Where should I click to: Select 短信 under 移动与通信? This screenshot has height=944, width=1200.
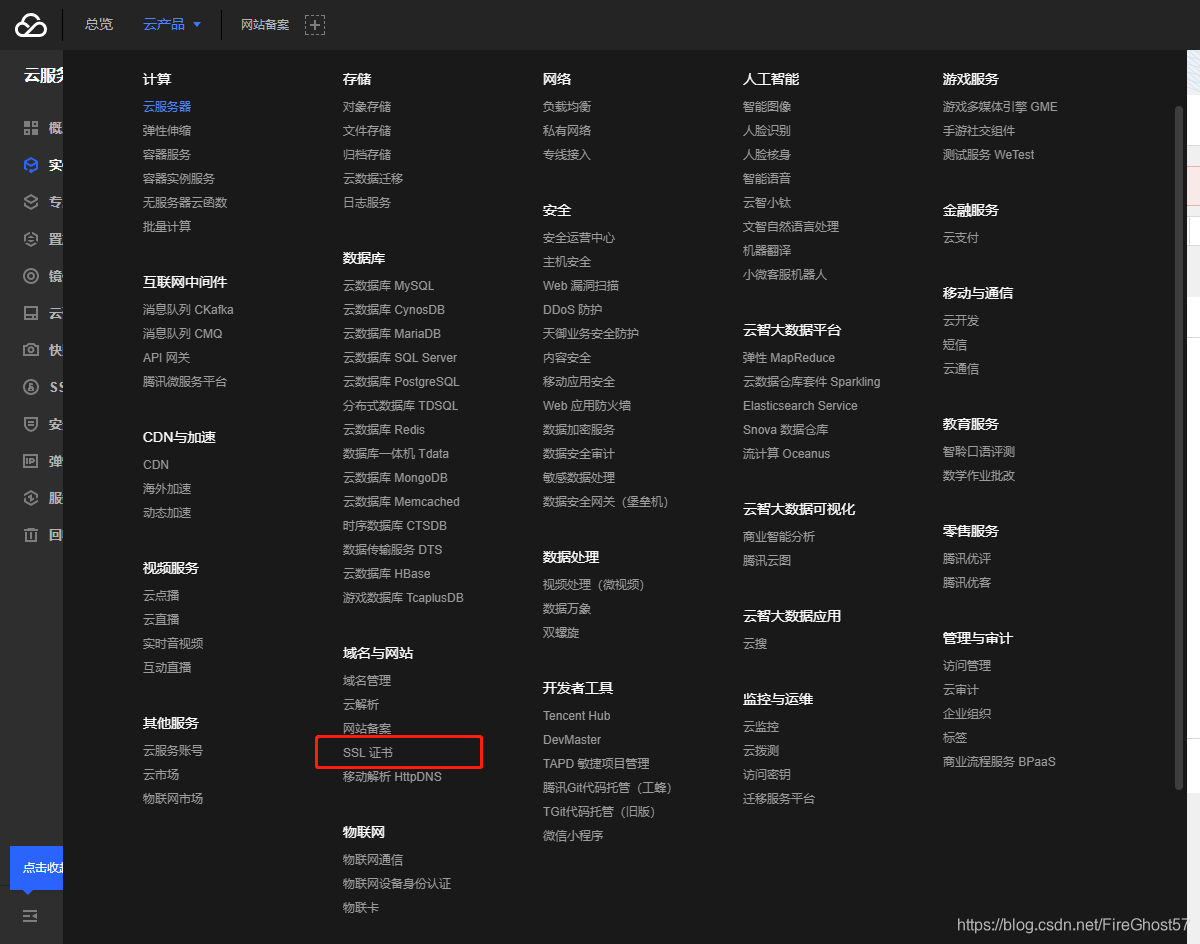coord(955,344)
